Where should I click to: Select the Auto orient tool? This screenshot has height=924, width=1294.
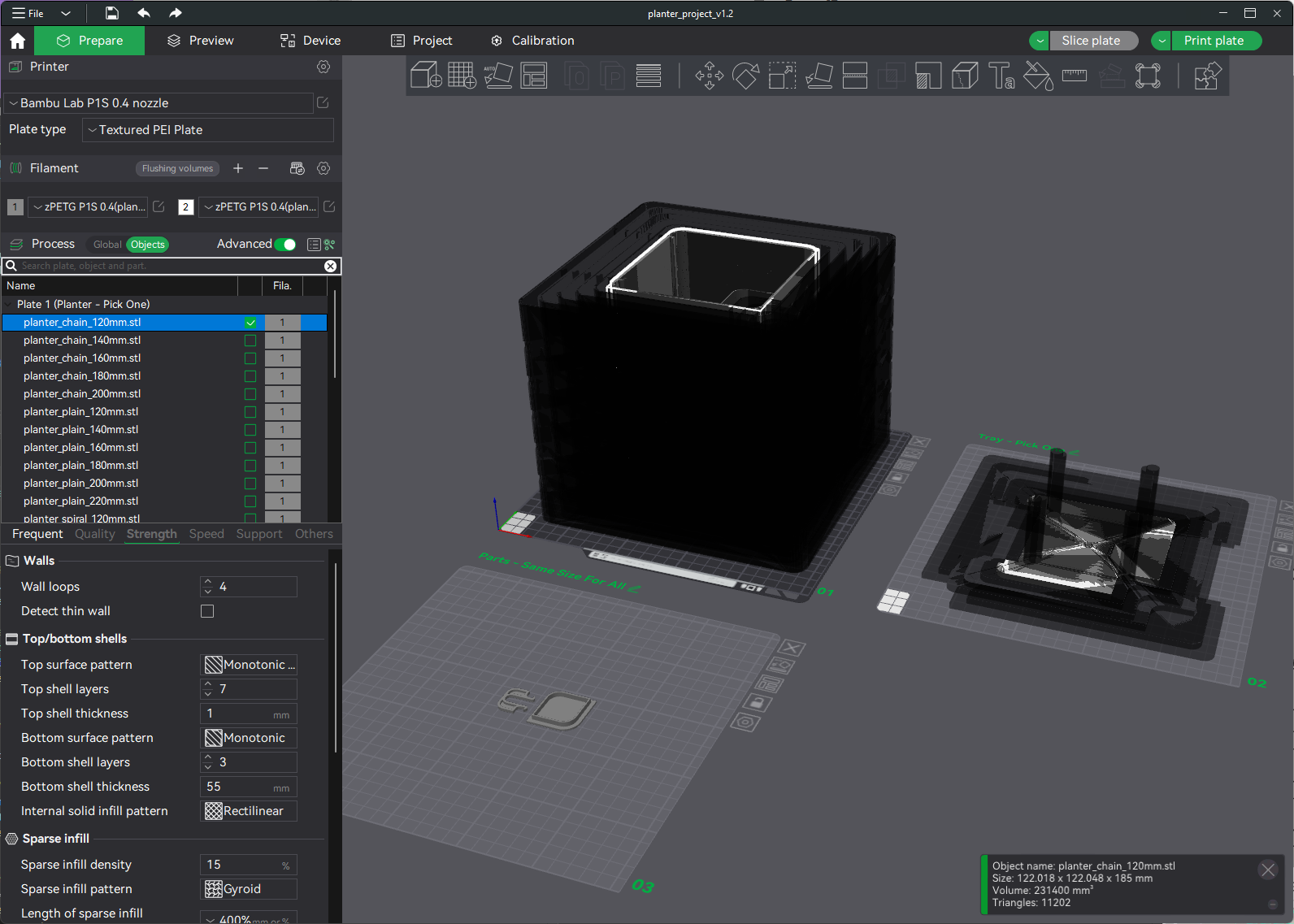[x=497, y=76]
